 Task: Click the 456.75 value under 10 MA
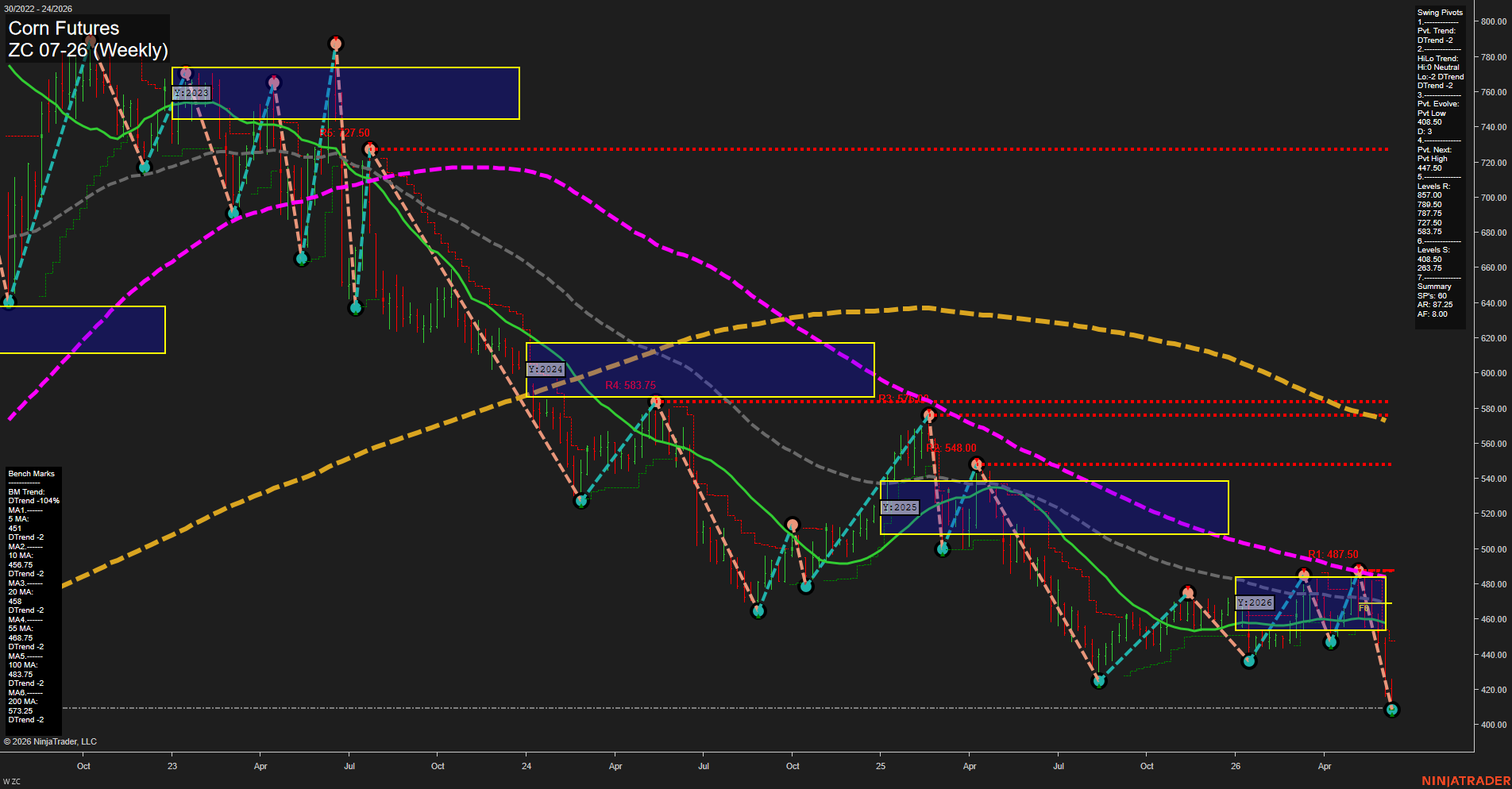pos(21,565)
